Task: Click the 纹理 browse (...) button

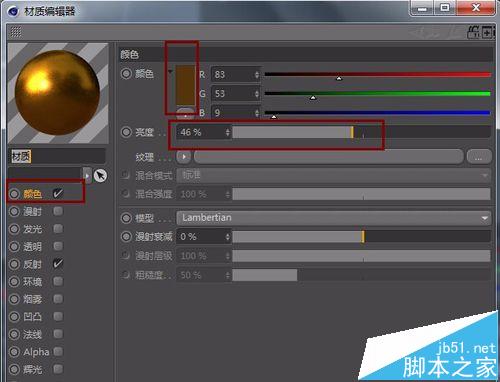Action: (x=479, y=157)
